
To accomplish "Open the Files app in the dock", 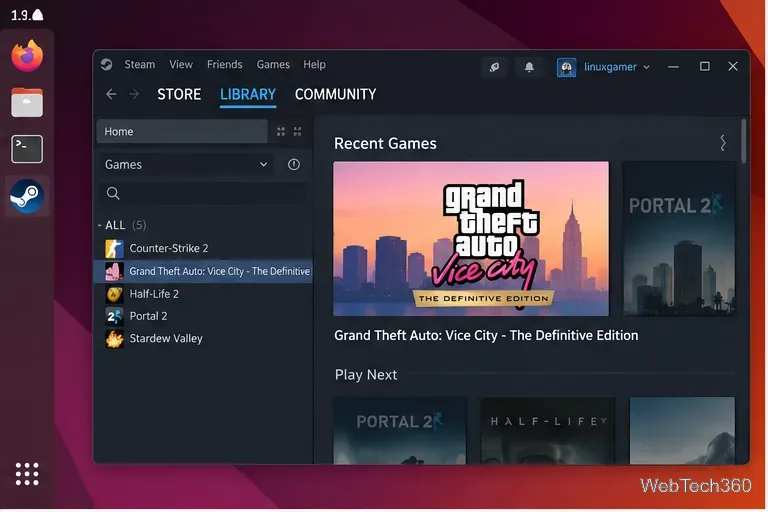I will point(27,102).
